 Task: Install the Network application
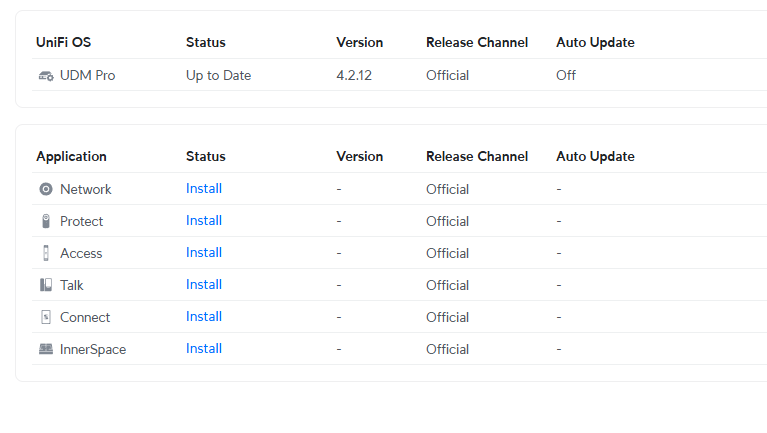(204, 189)
